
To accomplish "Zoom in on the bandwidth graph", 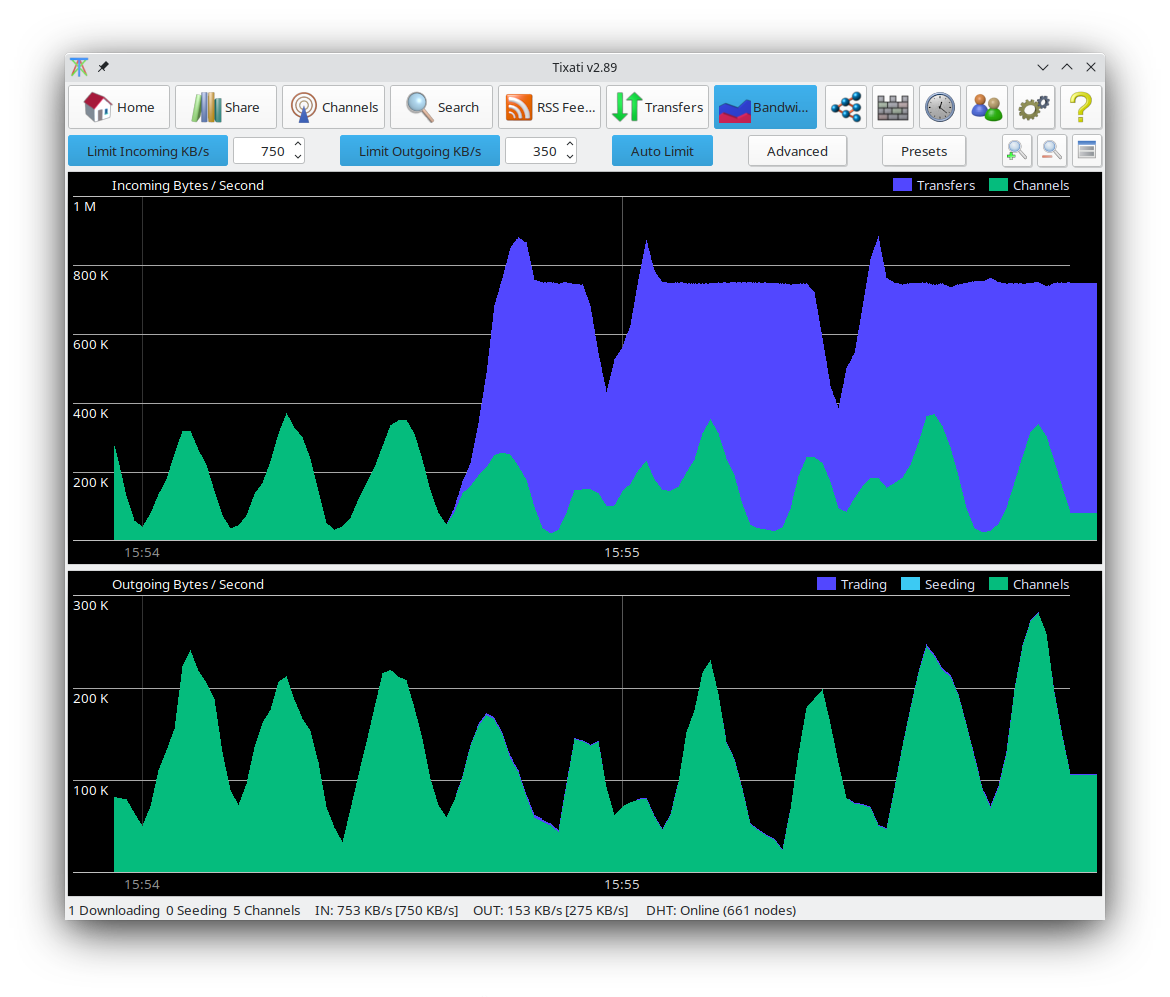I will pyautogui.click(x=1017, y=150).
